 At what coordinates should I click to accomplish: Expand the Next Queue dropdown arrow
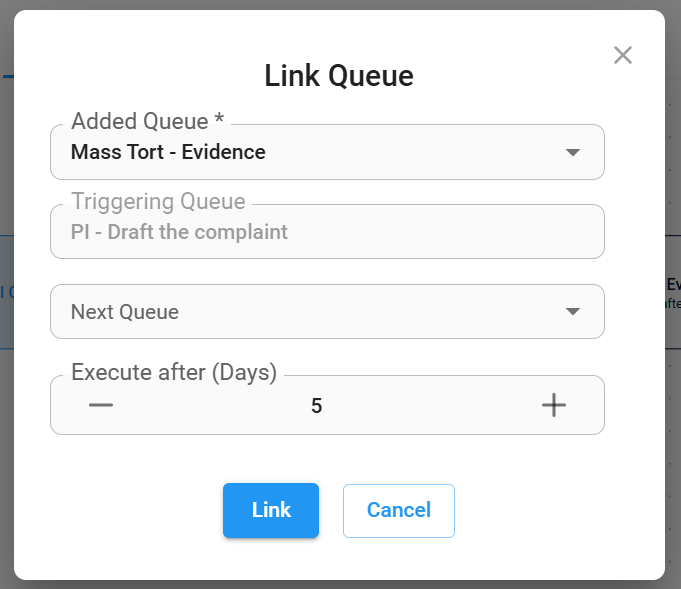pyautogui.click(x=572, y=311)
